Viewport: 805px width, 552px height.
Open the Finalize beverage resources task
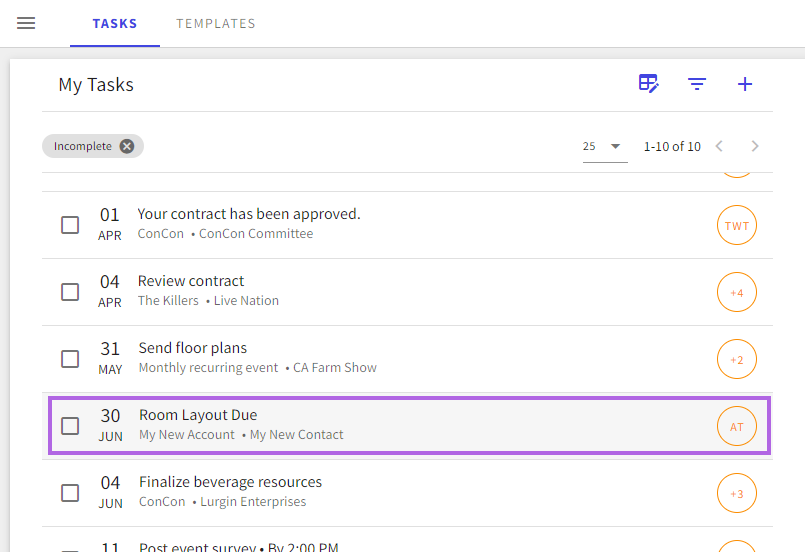click(x=230, y=482)
